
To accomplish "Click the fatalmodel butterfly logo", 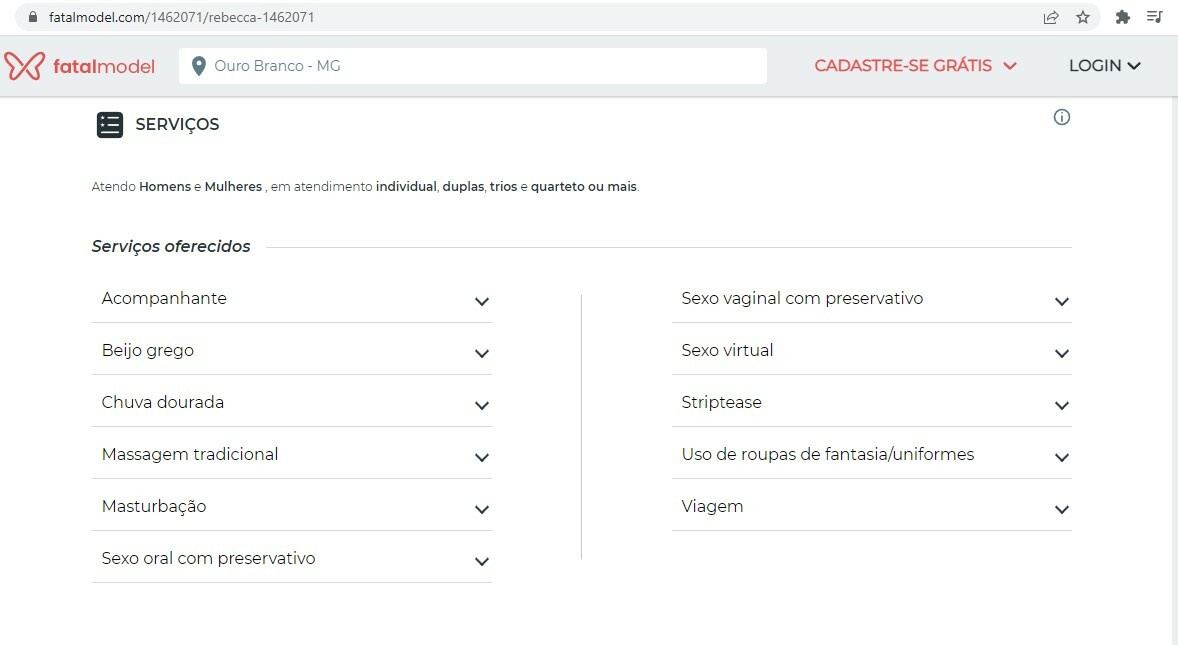I will (25, 66).
